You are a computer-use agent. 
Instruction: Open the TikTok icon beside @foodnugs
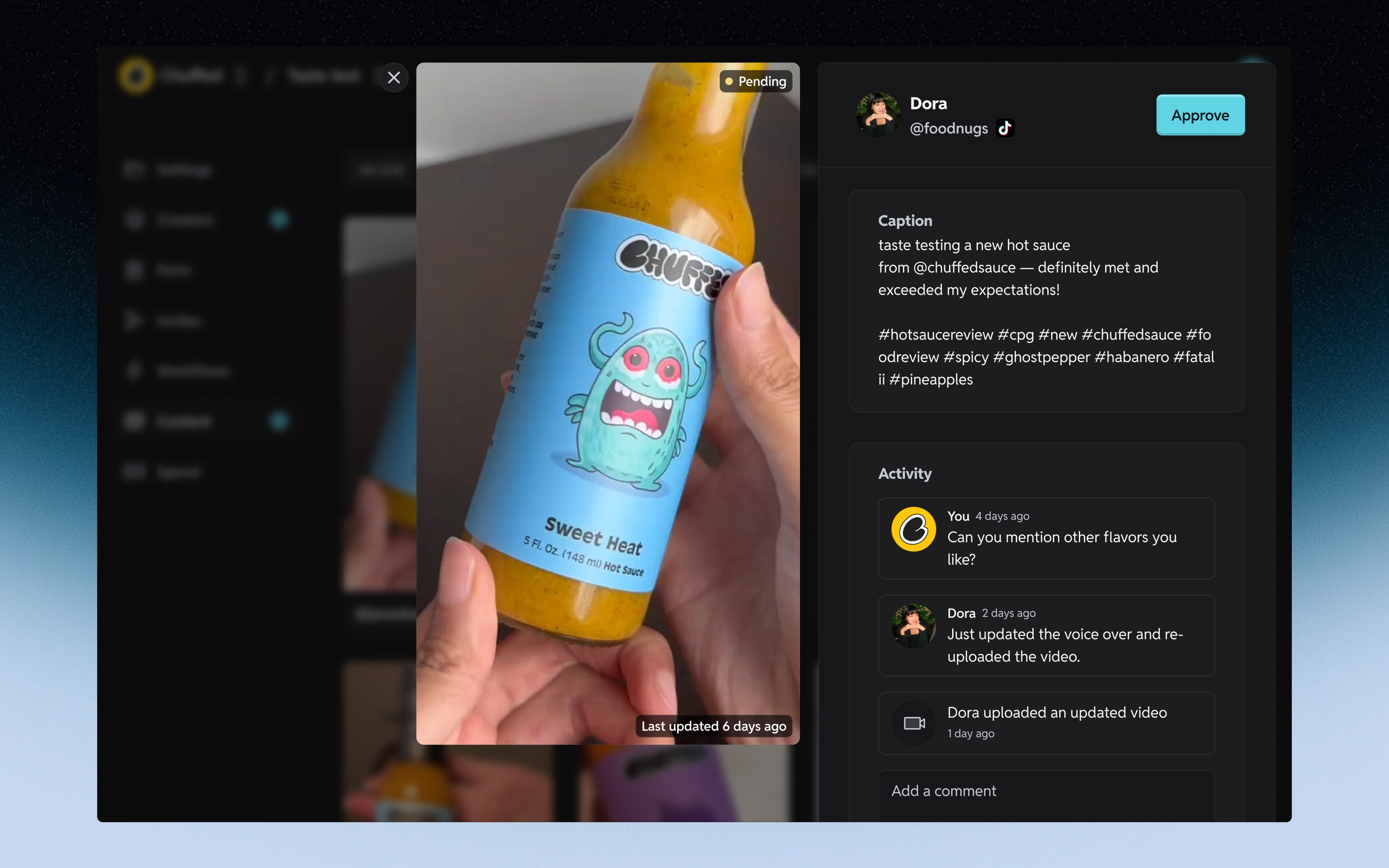tap(1005, 128)
